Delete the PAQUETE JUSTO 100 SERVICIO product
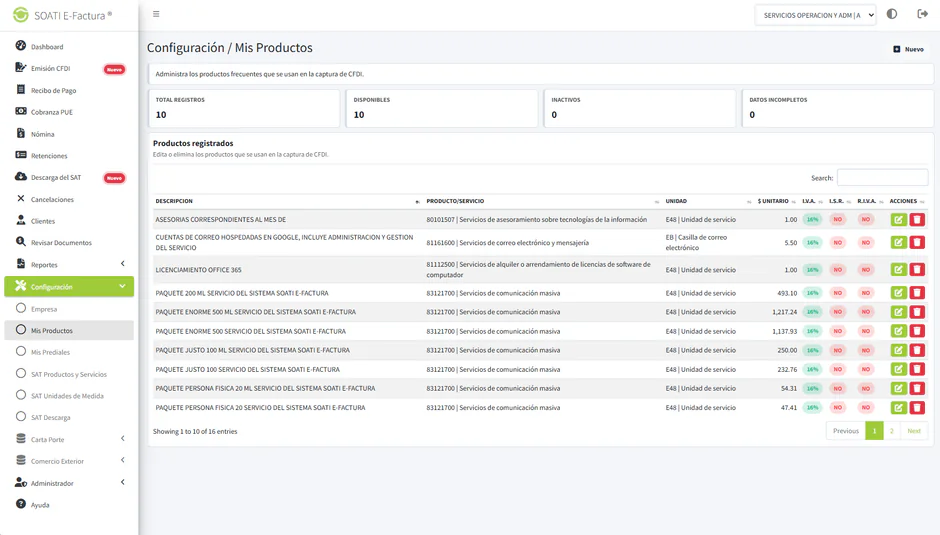Image resolution: width=940 pixels, height=535 pixels. coord(917,369)
